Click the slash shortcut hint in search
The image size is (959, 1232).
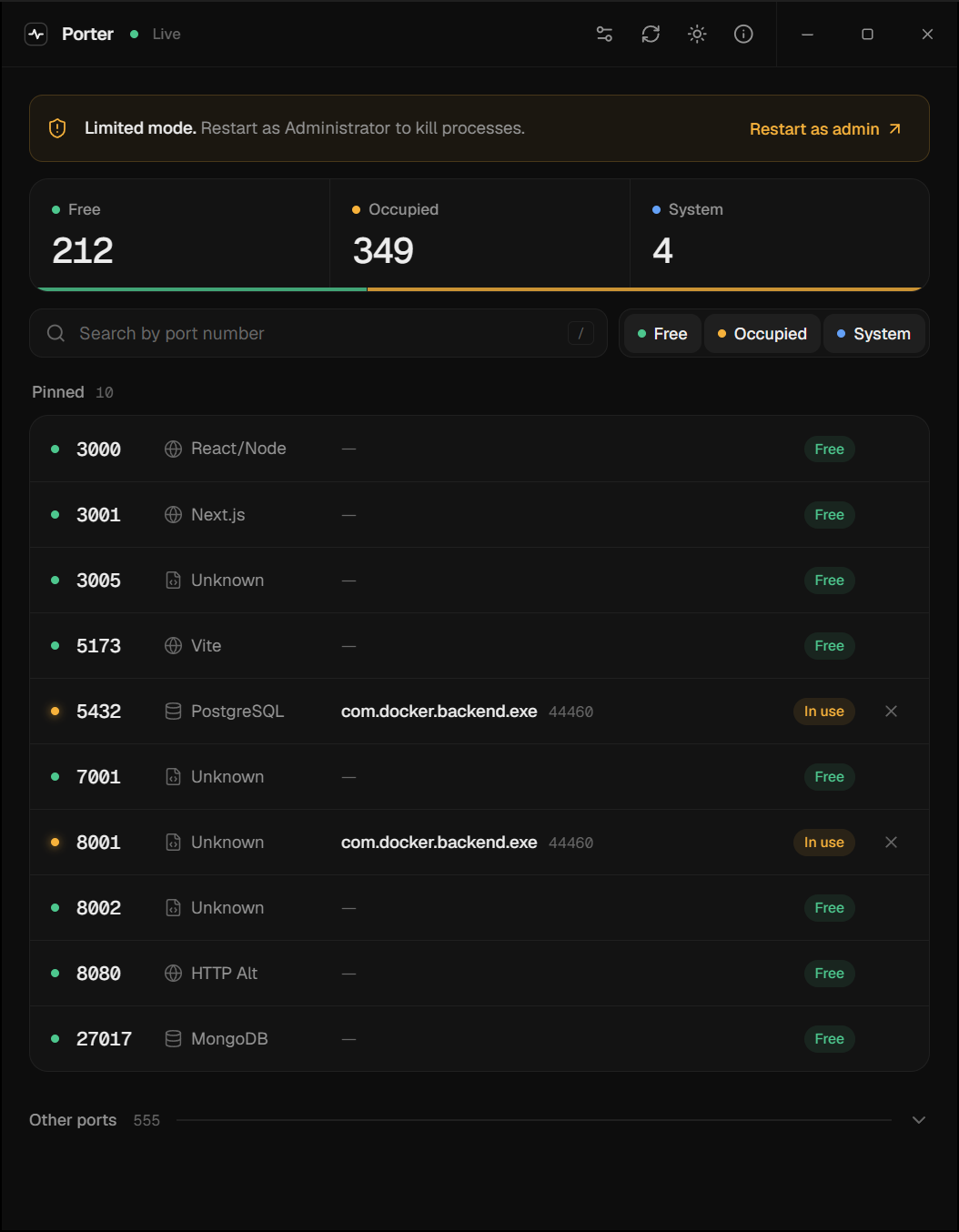(x=580, y=333)
